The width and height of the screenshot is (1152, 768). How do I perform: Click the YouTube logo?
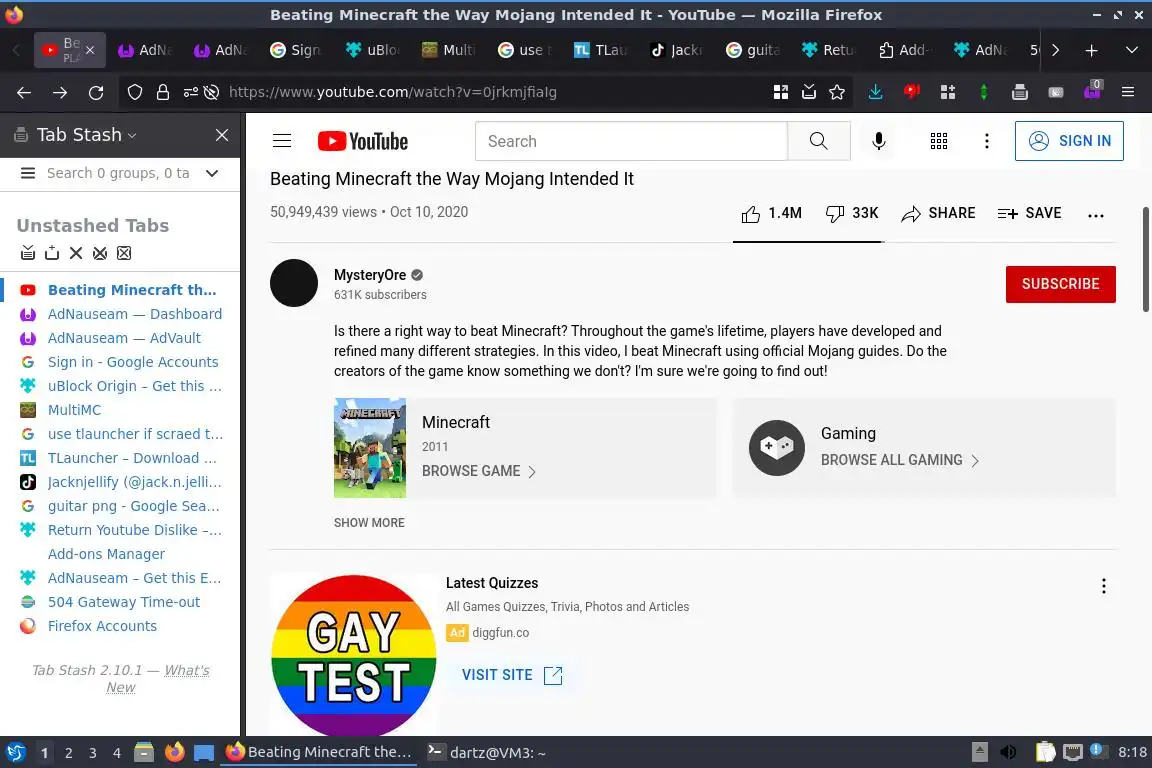[x=362, y=141]
